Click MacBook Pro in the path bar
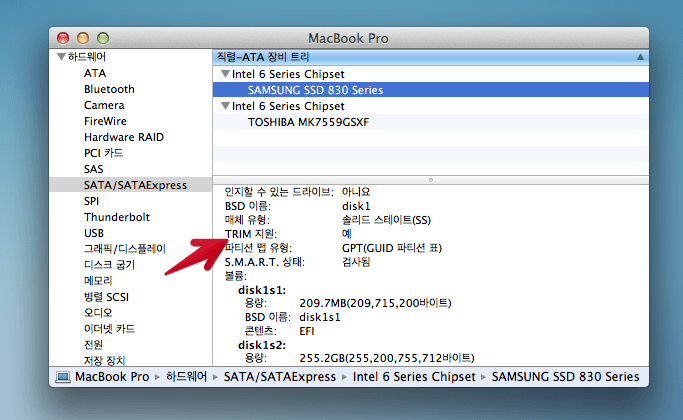Viewport: 683px width, 420px height. click(x=112, y=376)
